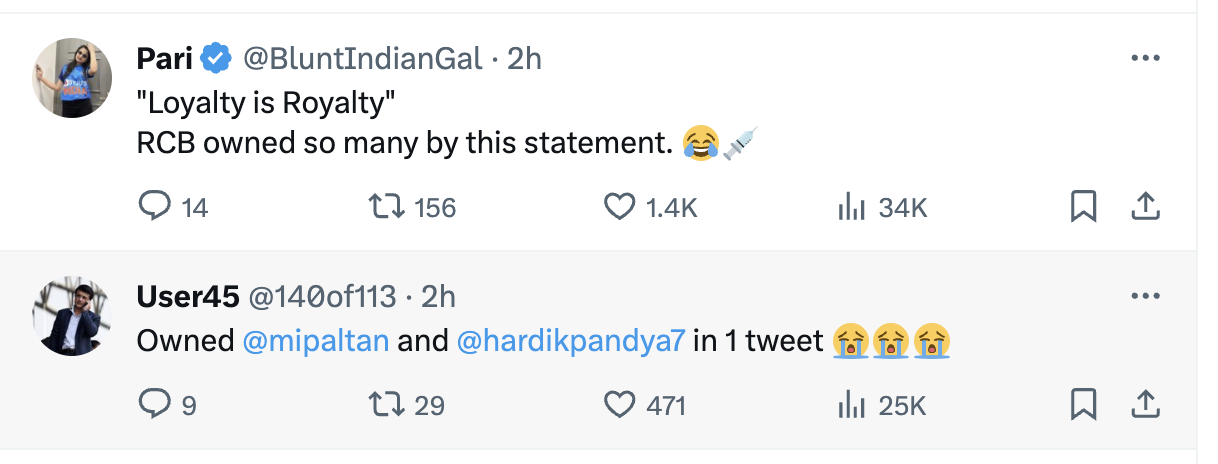The width and height of the screenshot is (1218, 464).
Task: Open more options on User45's tweet
Action: pos(1144,296)
